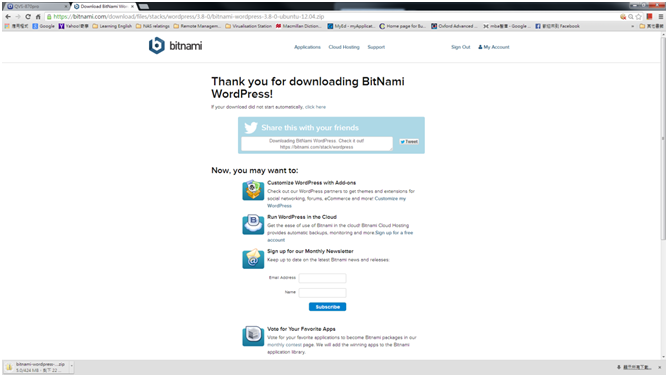Click Show all downloads link
The height and width of the screenshot is (377, 669).
click(x=634, y=367)
